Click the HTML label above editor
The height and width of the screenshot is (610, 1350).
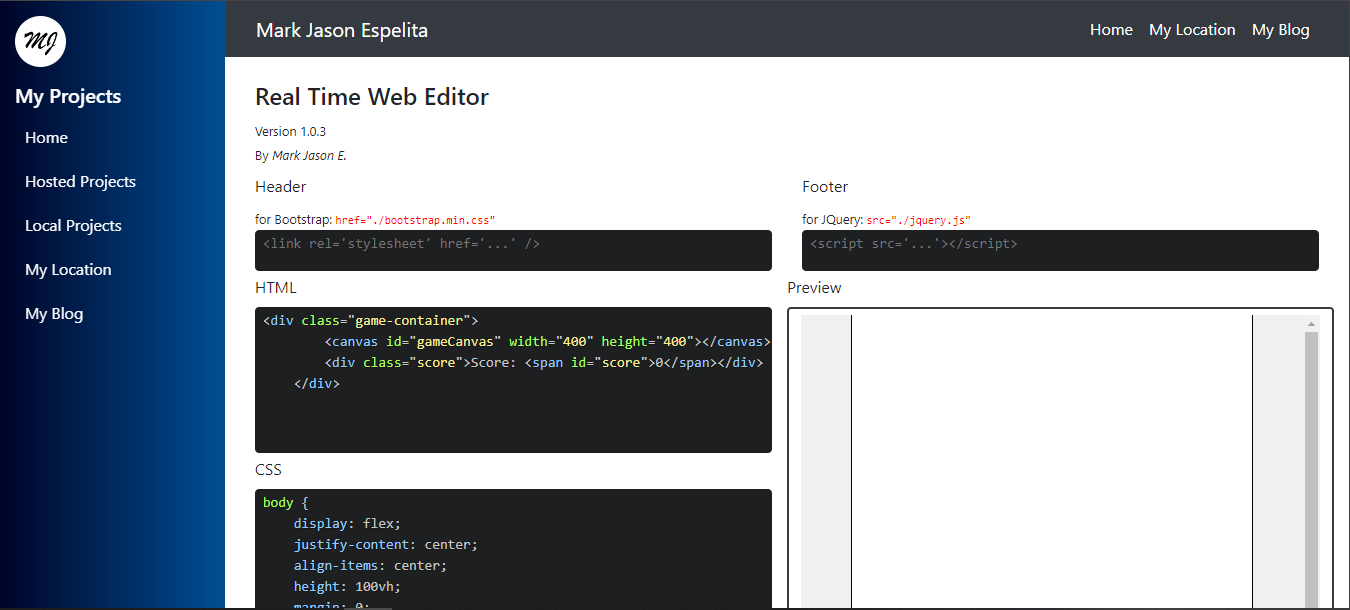pyautogui.click(x=276, y=288)
